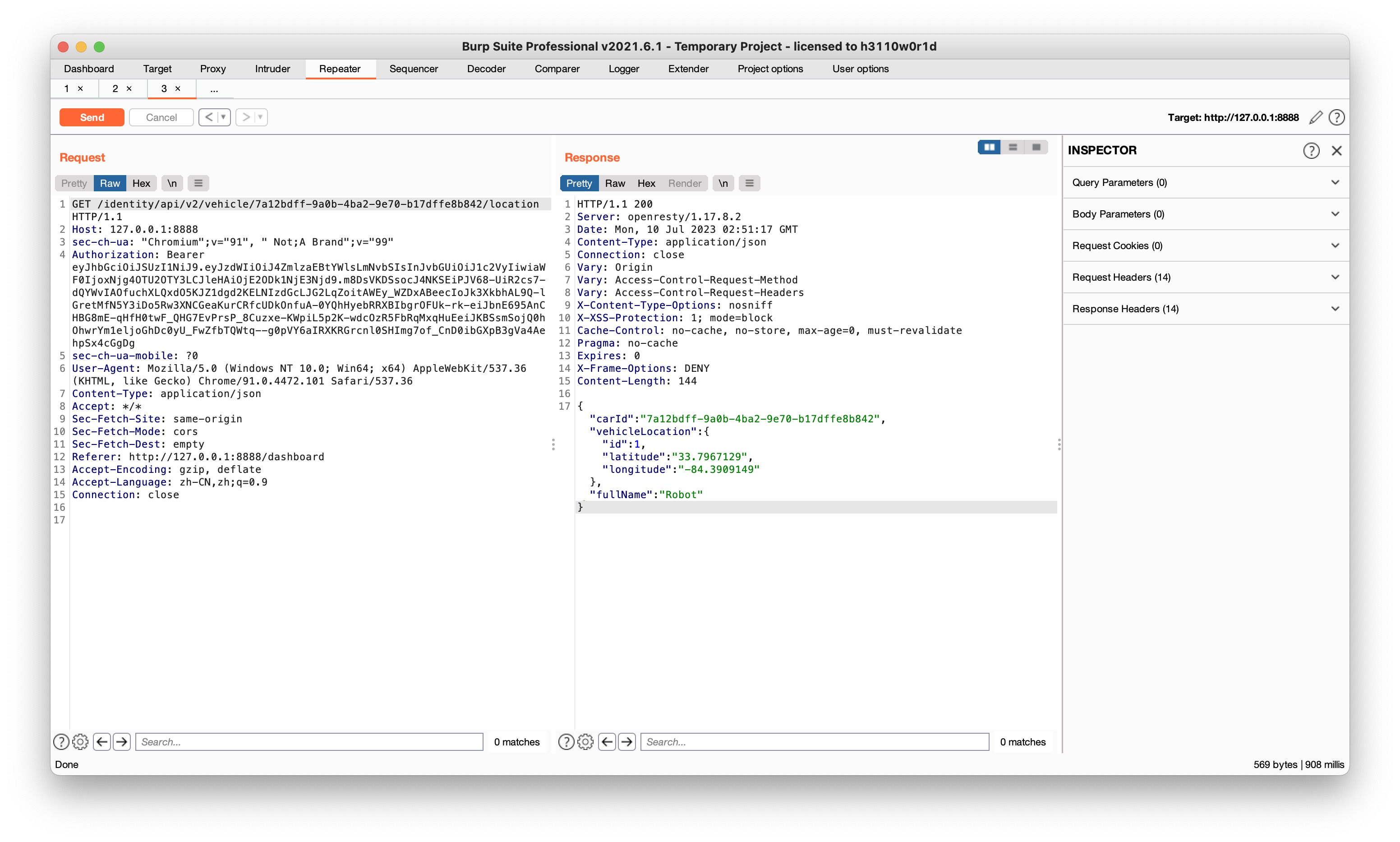Toggle request non-printable \n characters display
The image size is (1400, 842).
click(x=172, y=183)
